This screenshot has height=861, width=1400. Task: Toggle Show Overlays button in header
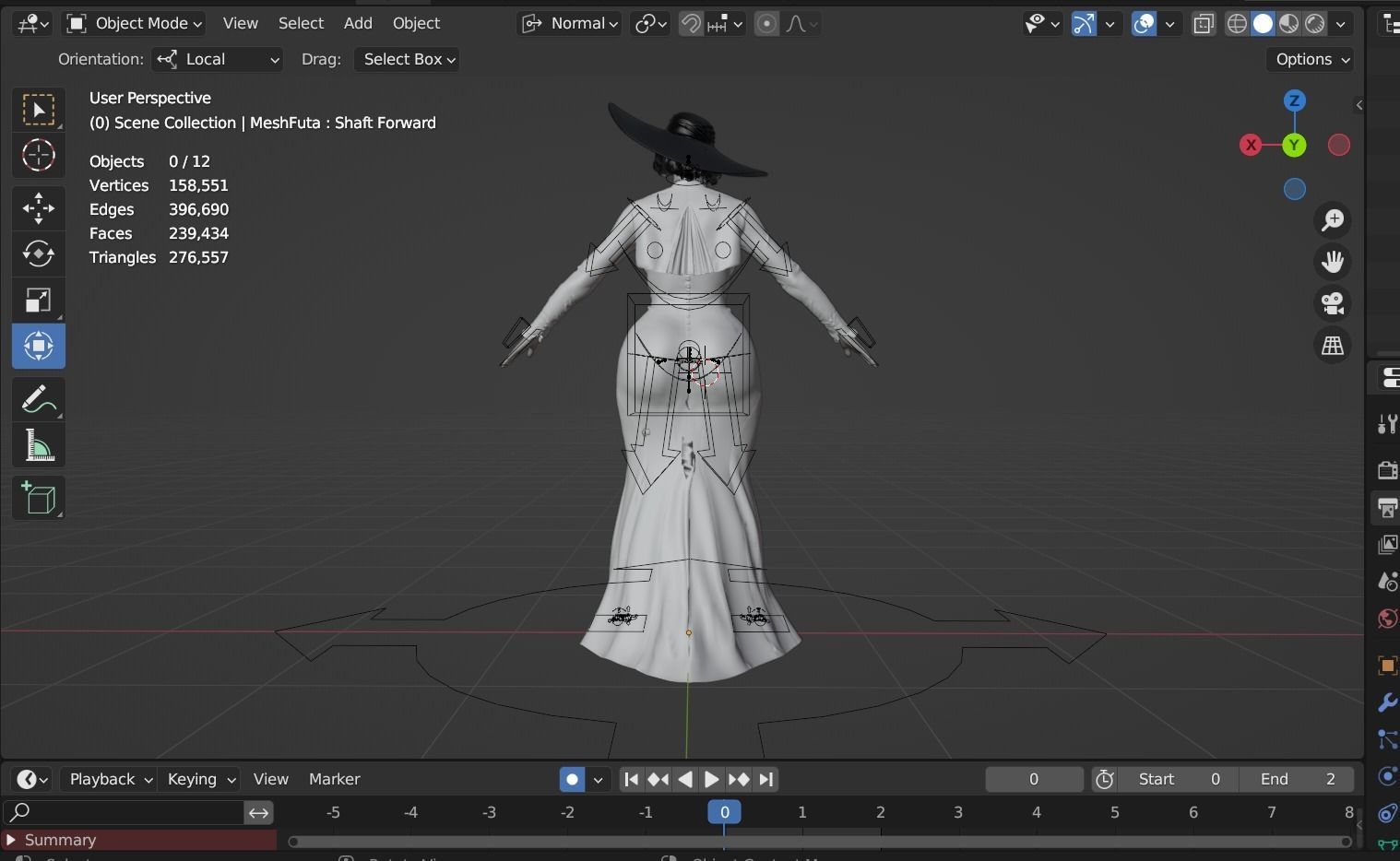pyautogui.click(x=1144, y=24)
